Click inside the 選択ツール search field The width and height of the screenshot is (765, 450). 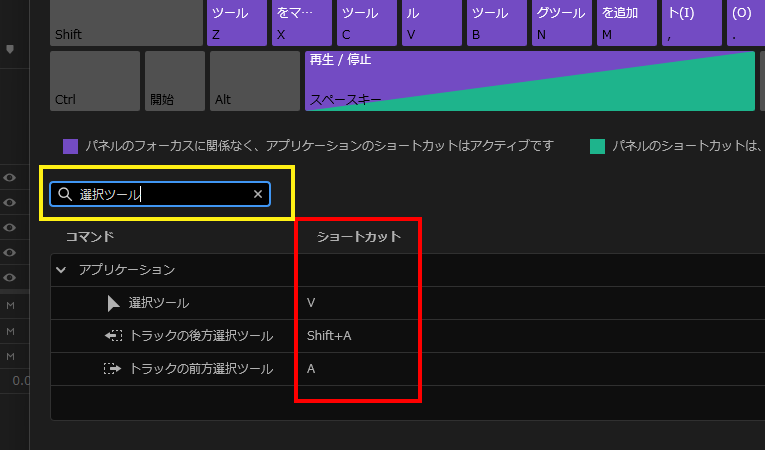tap(160, 194)
